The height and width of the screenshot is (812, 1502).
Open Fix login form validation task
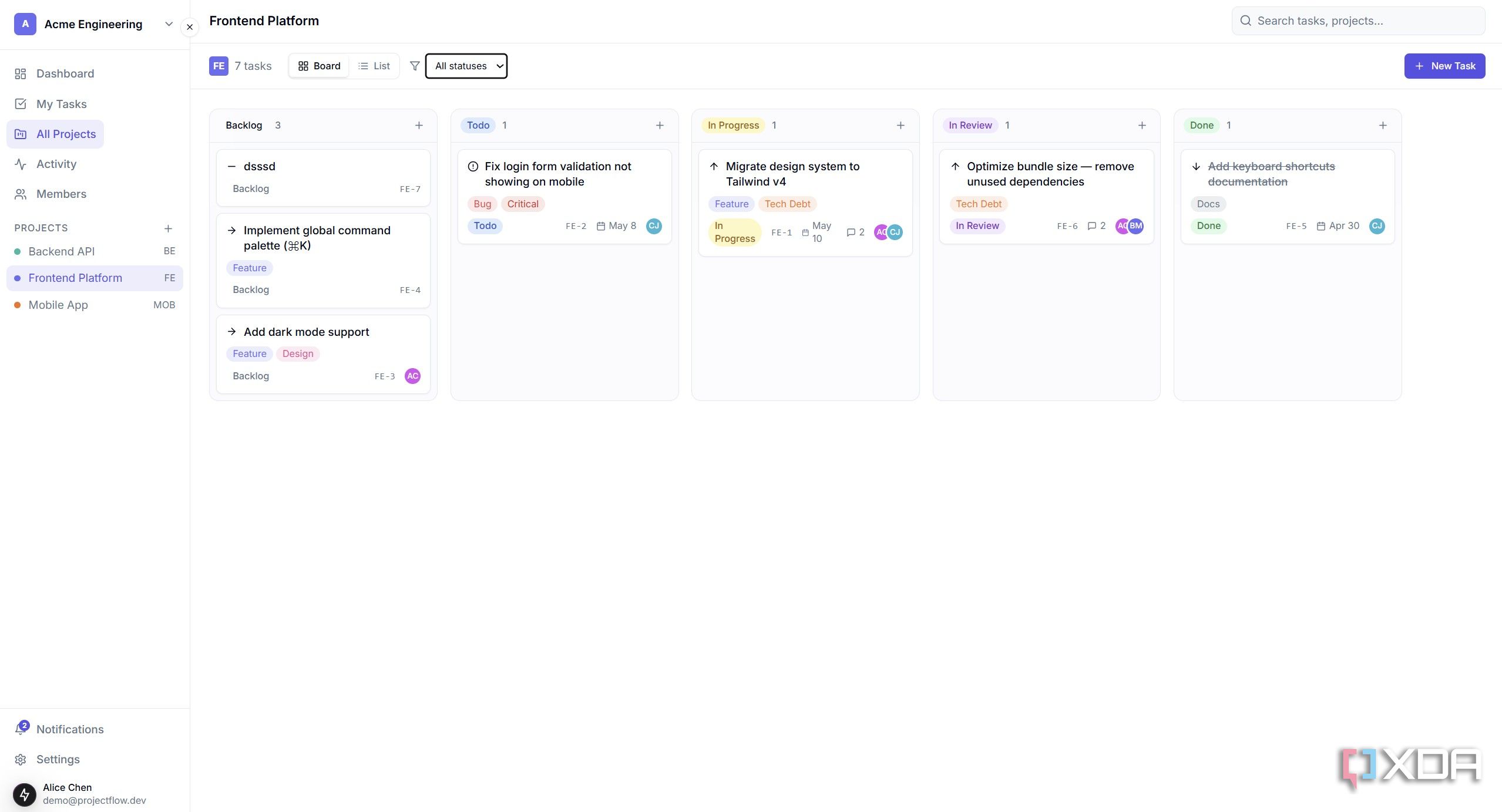564,197
